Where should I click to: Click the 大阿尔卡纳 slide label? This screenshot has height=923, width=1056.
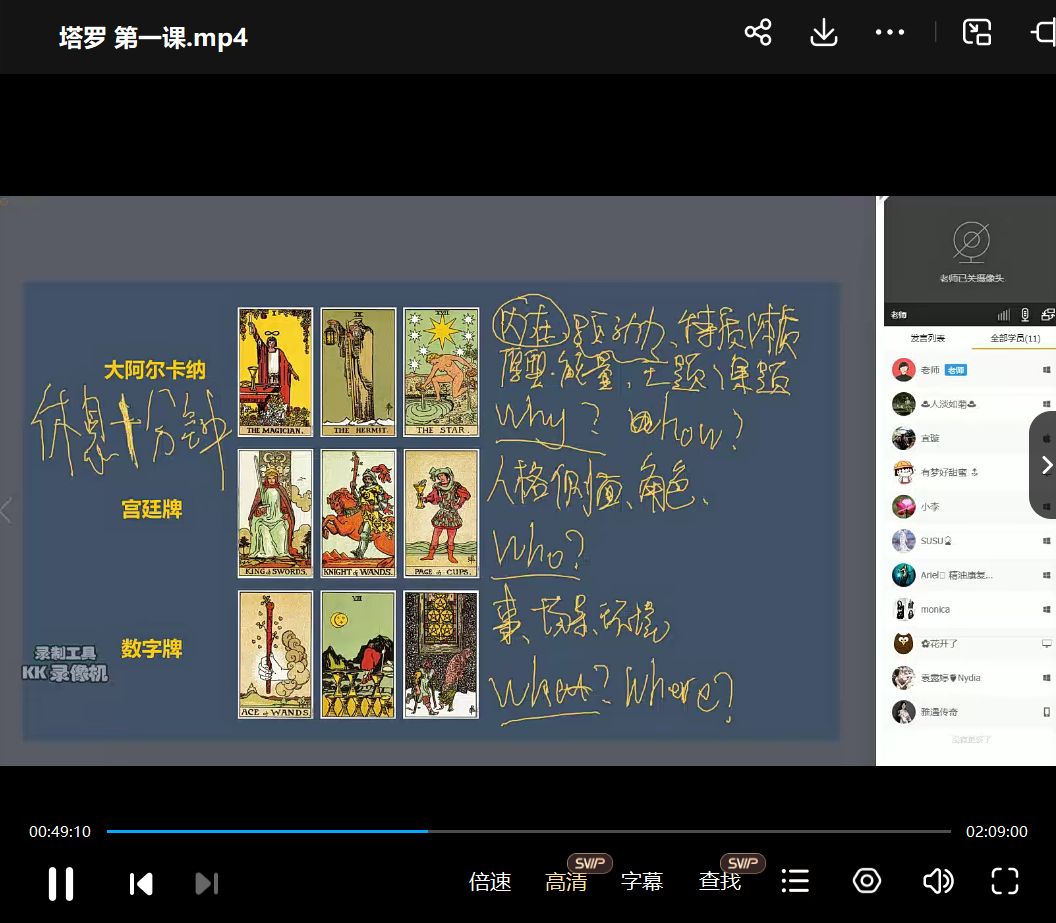pyautogui.click(x=155, y=370)
